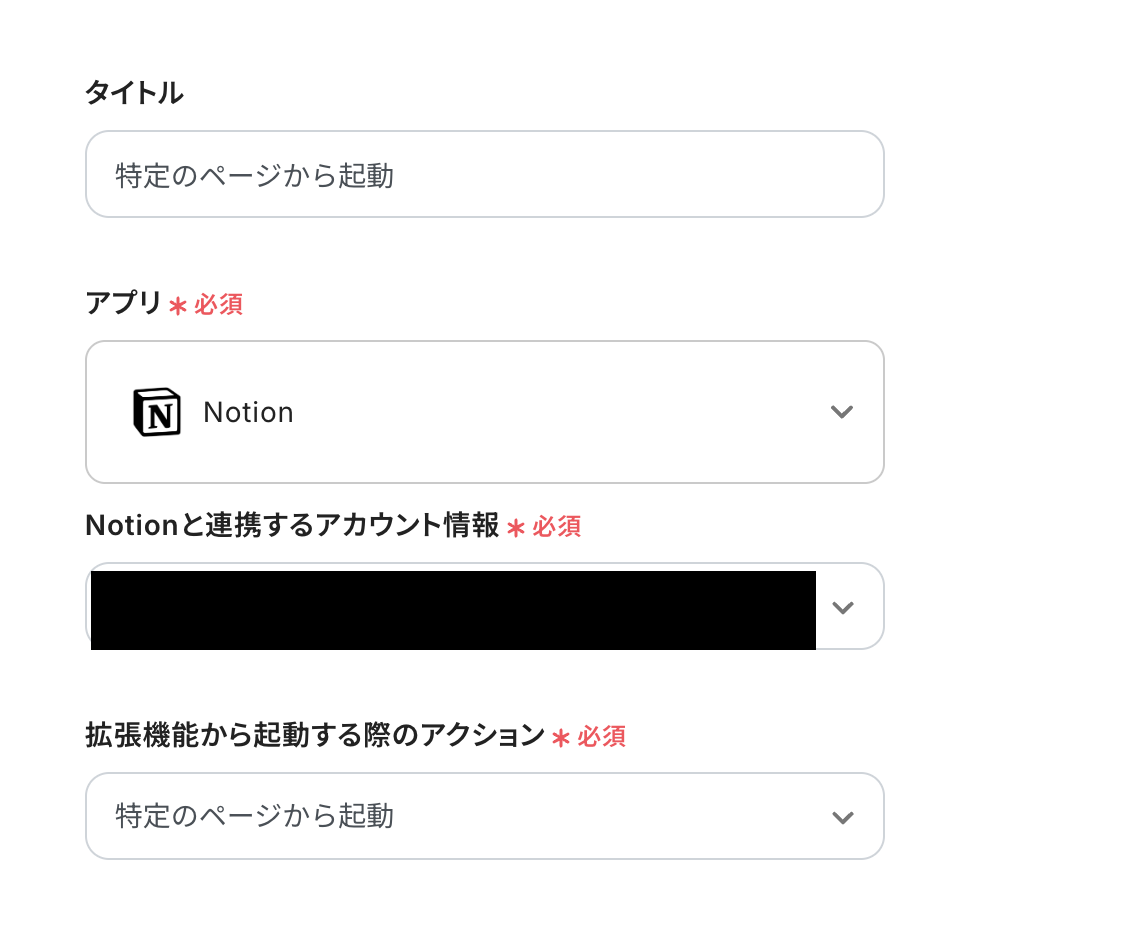Expand the アプリ dropdown chevron
This screenshot has height=940, width=1121.
[842, 412]
